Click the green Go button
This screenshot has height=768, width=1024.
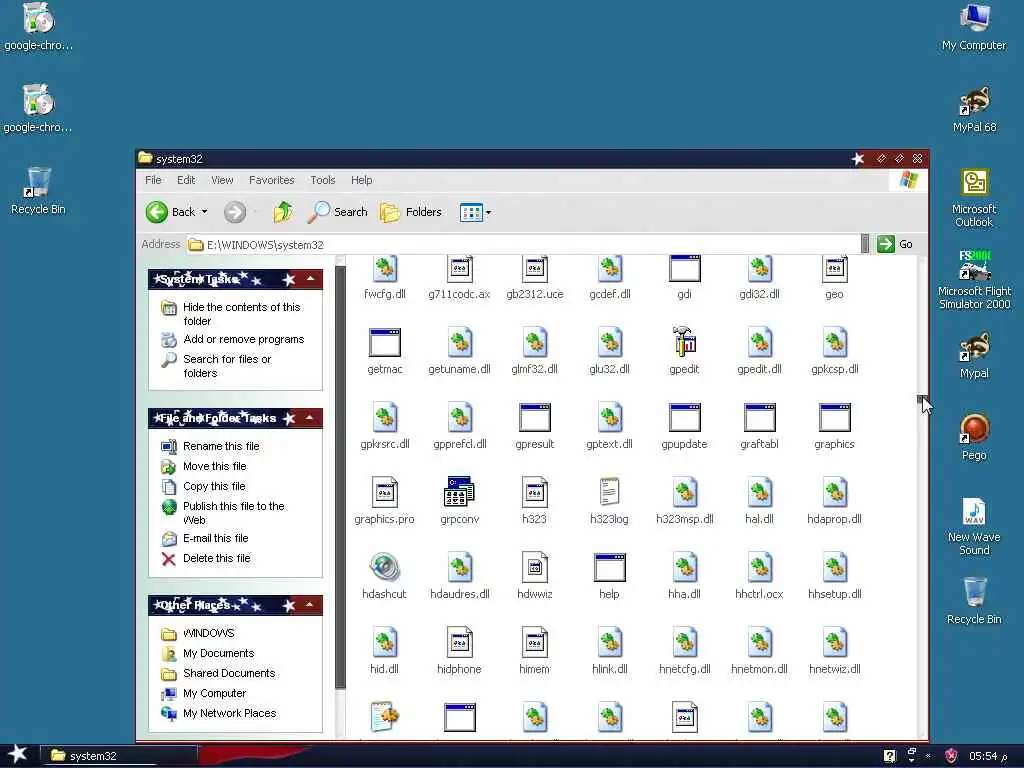coord(895,244)
